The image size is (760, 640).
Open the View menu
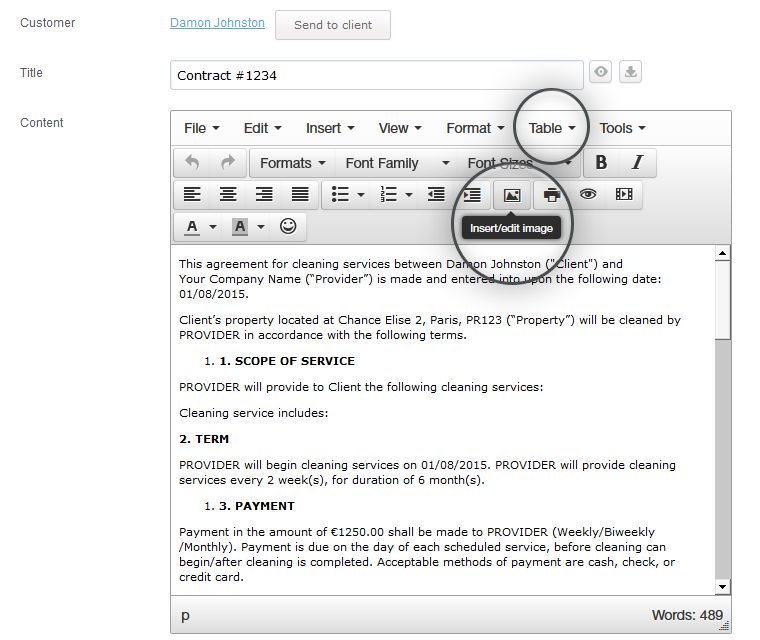[400, 128]
